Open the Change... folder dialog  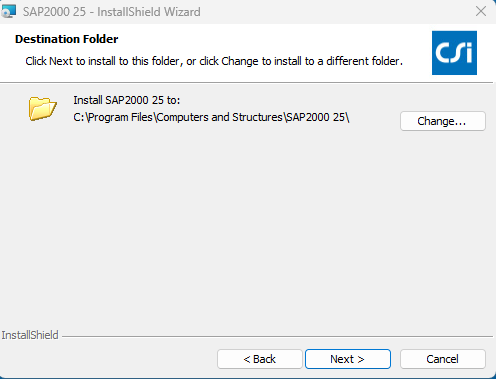[x=443, y=121]
